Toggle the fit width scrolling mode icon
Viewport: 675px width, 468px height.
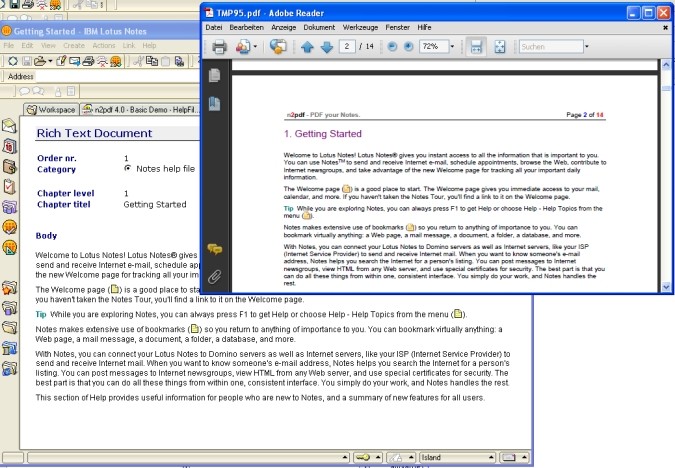tap(476, 46)
